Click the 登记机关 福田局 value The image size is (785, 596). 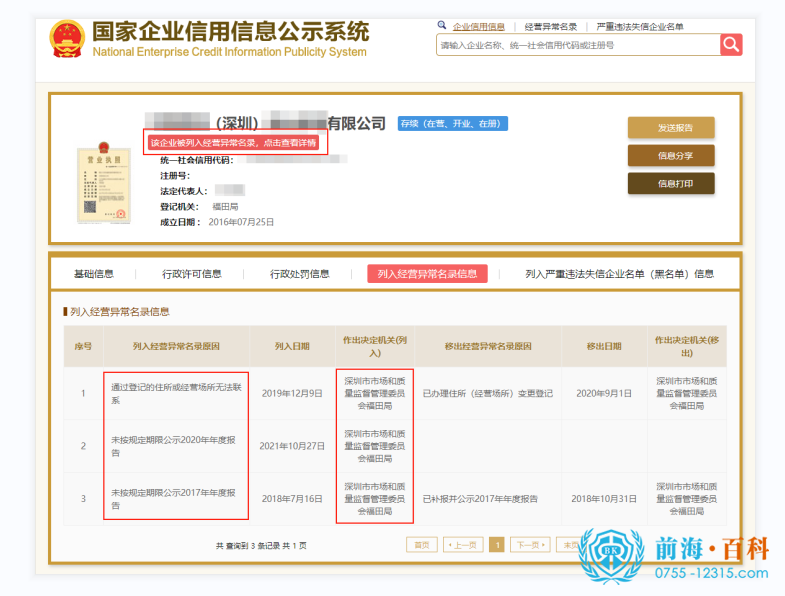point(225,206)
